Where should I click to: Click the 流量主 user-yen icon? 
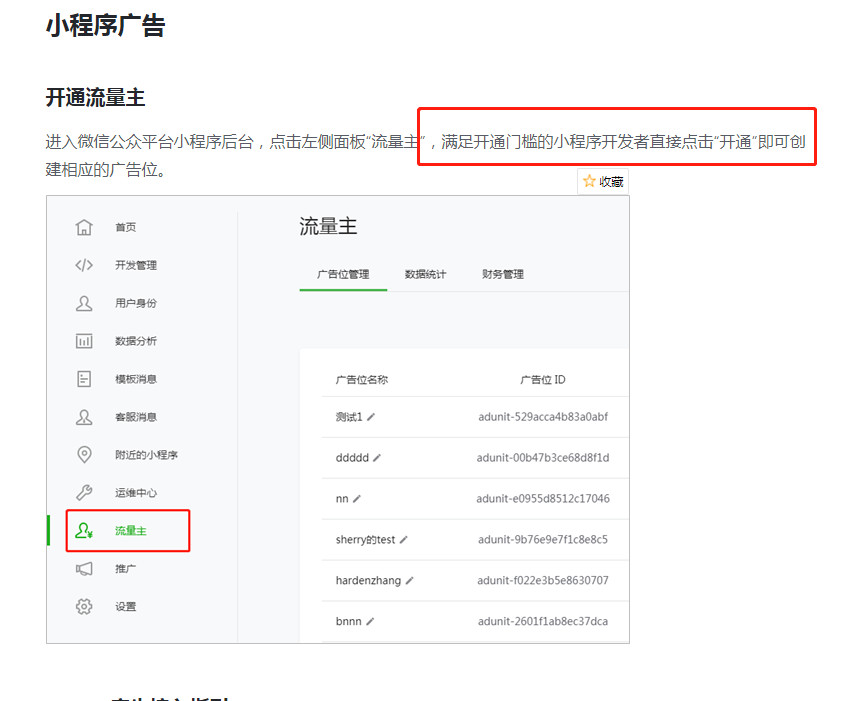click(x=84, y=531)
